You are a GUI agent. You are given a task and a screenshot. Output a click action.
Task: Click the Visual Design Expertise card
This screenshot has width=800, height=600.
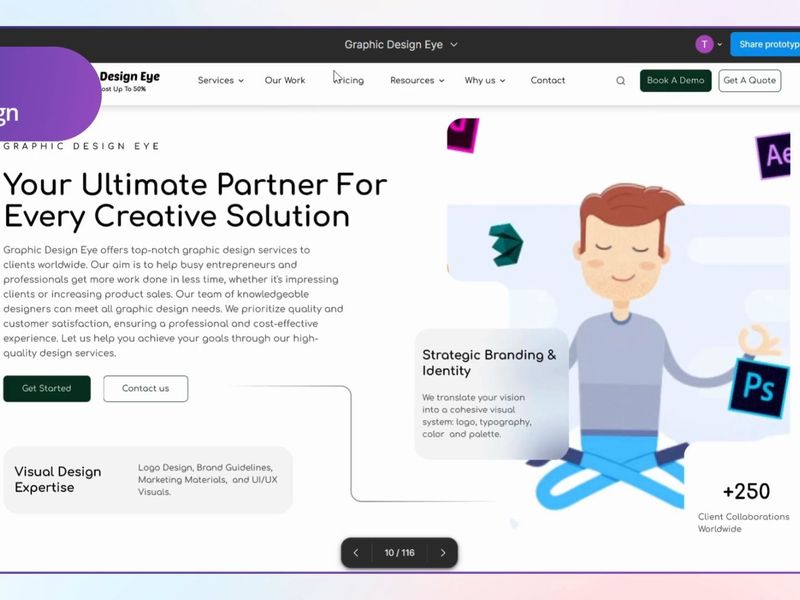[x=148, y=480]
